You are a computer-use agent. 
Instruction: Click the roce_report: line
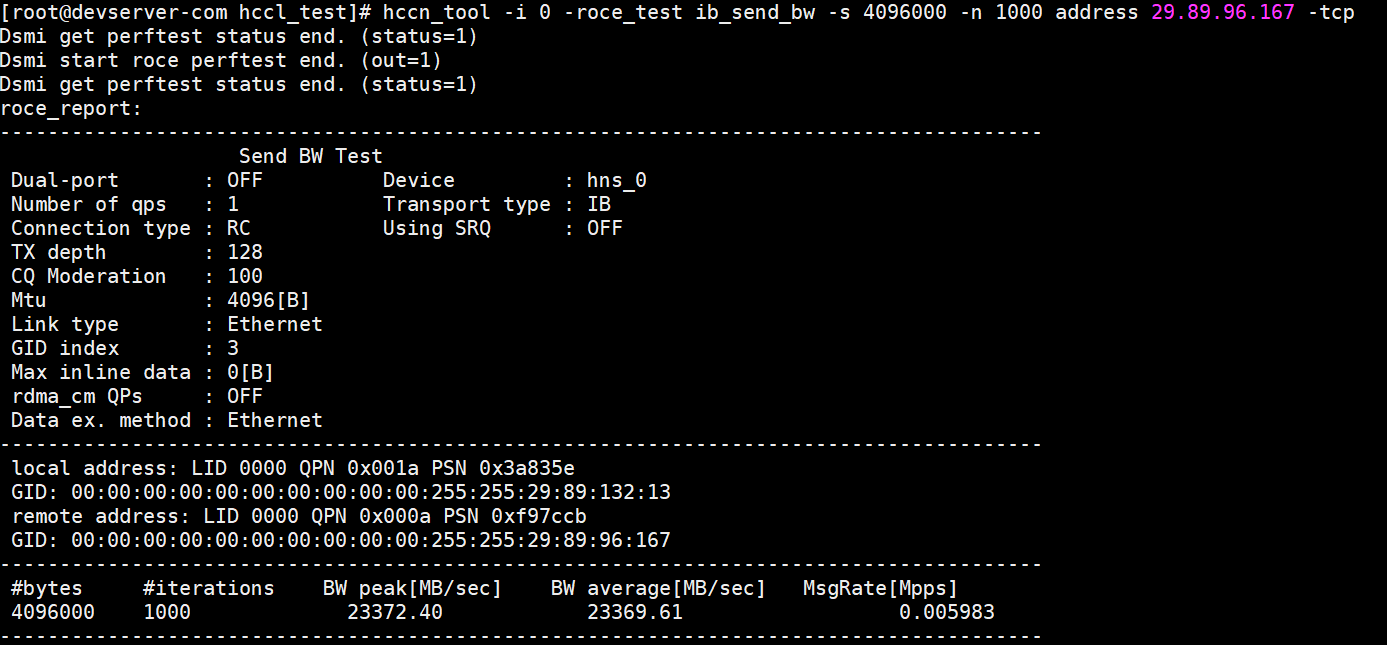pyautogui.click(x=72, y=108)
